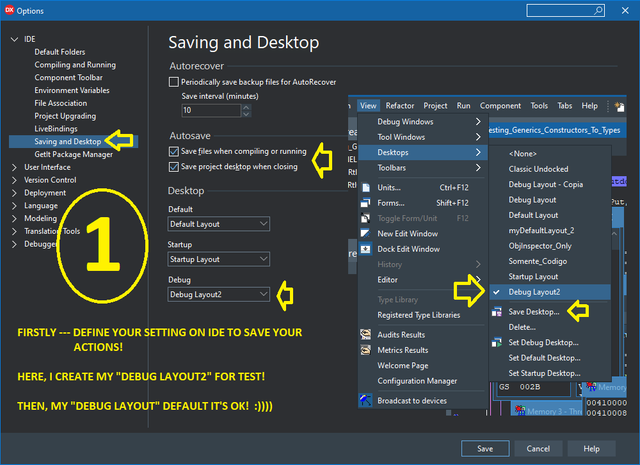This screenshot has height=465, width=640.
Task: Open the View menu
Action: (368, 106)
